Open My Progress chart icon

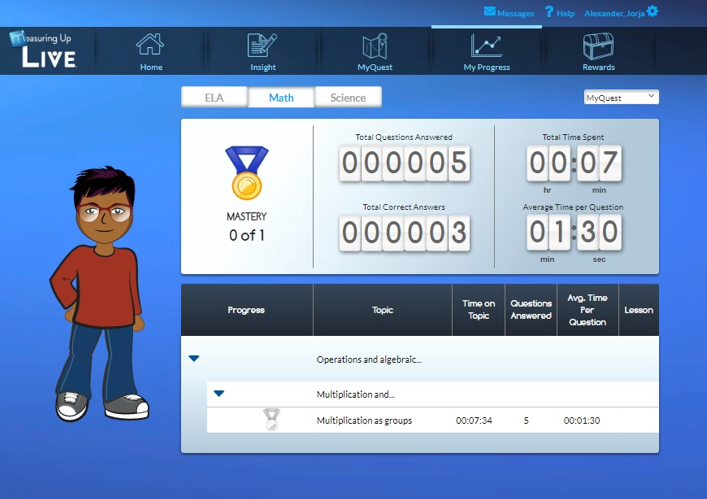pos(486,46)
